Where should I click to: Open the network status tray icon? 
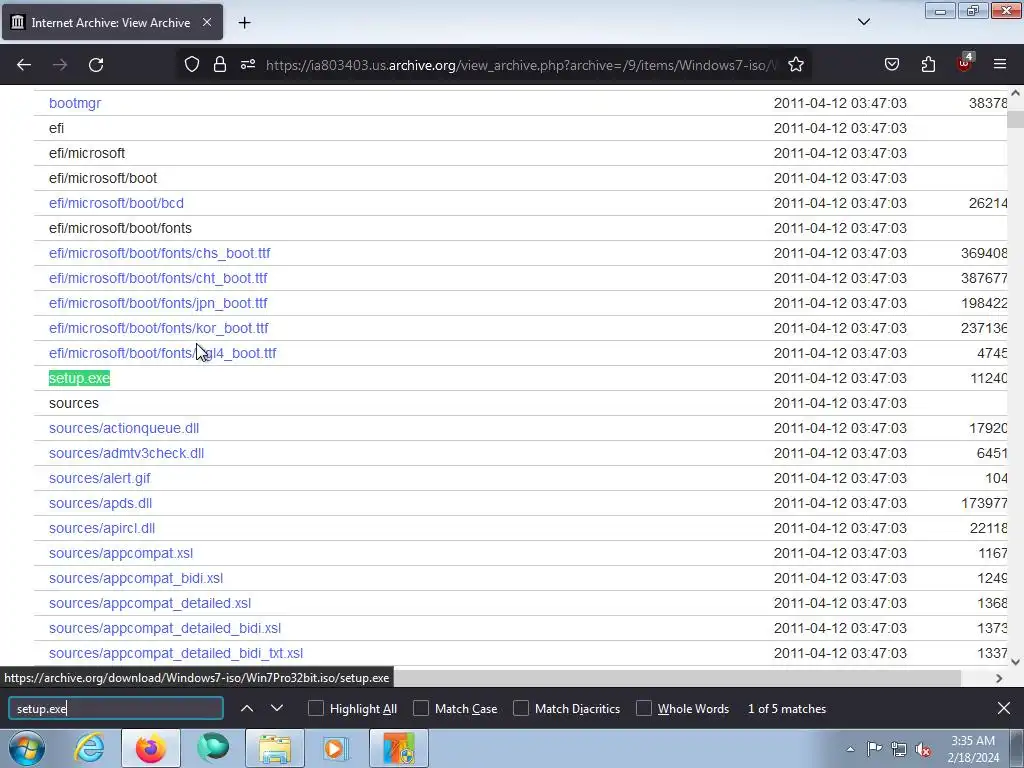tap(899, 749)
